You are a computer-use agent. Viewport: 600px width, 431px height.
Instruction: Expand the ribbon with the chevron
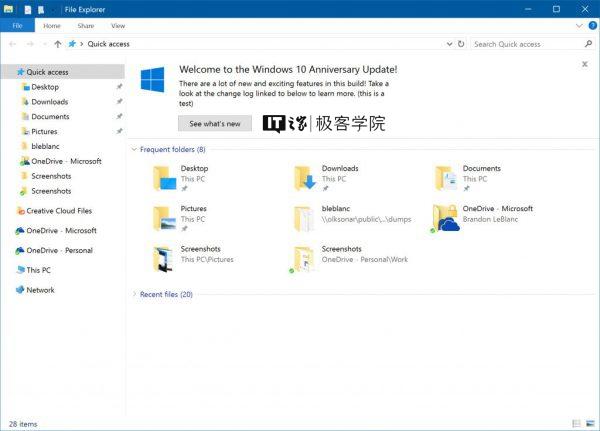pos(579,26)
